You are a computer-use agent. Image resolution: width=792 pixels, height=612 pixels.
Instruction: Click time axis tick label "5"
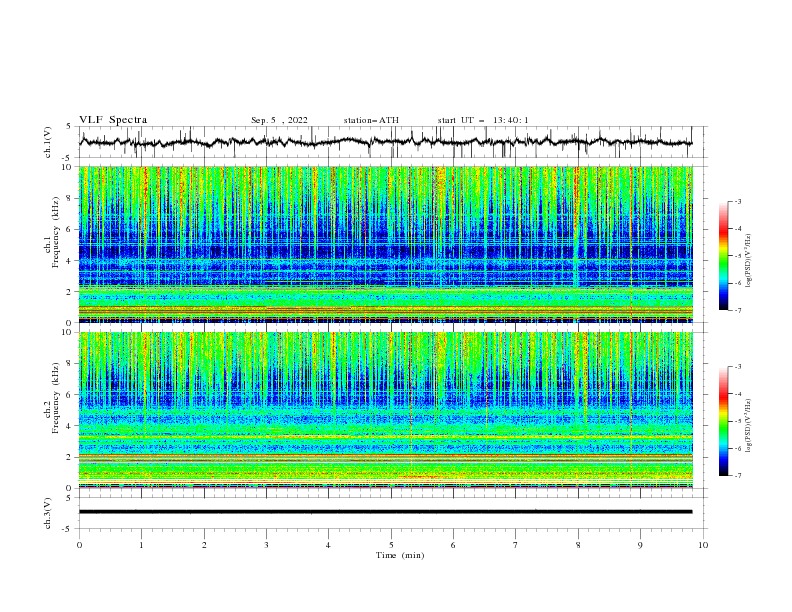(x=391, y=545)
